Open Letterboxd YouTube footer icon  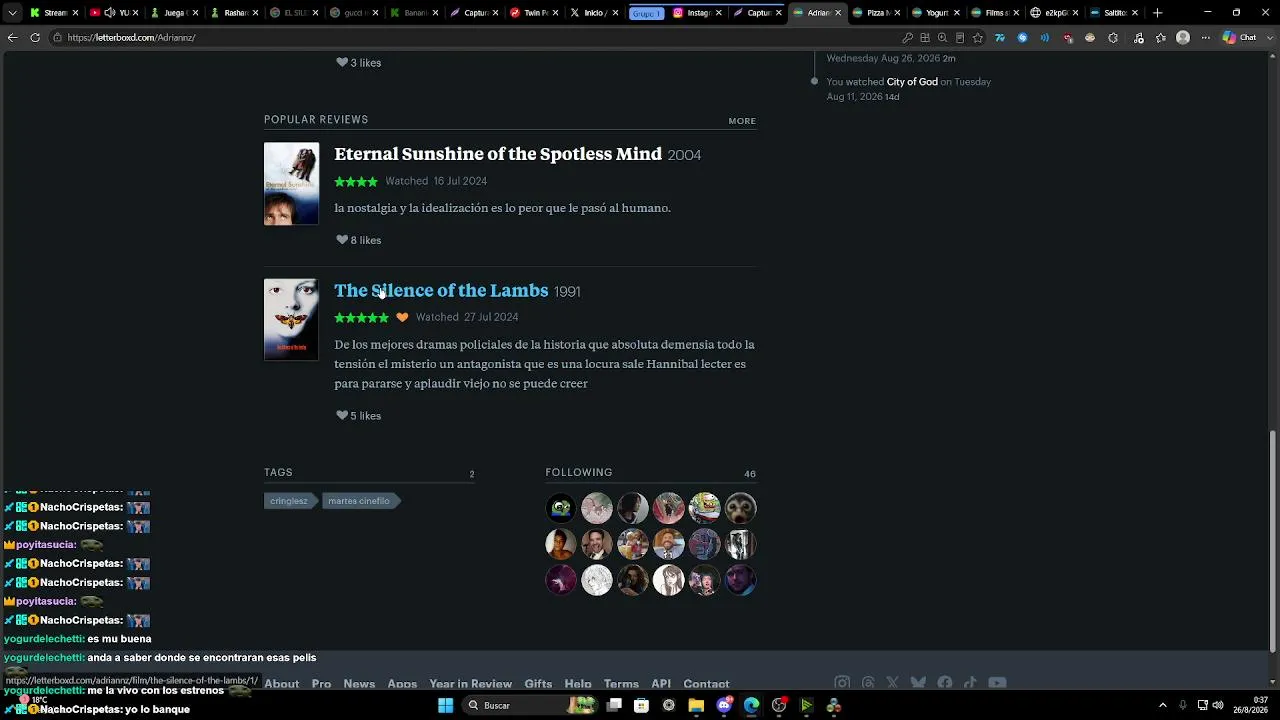click(997, 683)
